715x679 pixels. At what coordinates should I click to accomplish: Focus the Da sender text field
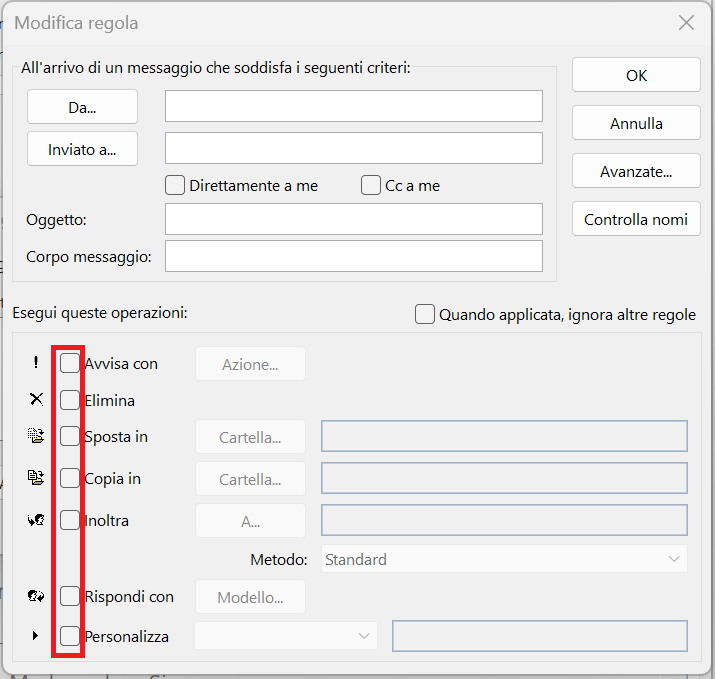(x=354, y=106)
